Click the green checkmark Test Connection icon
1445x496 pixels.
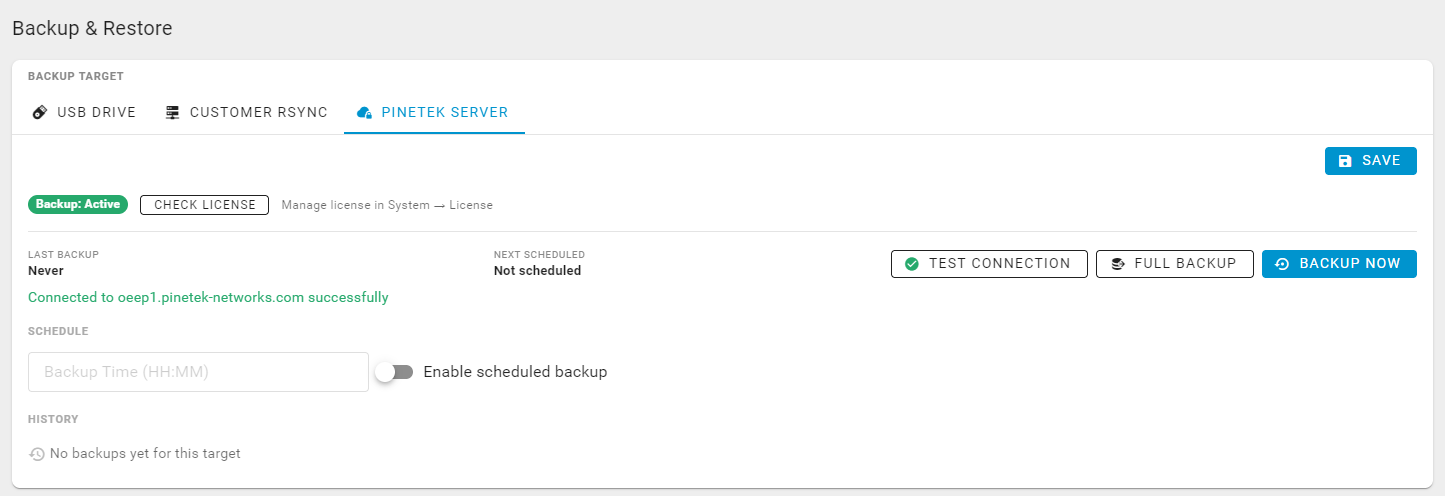click(912, 264)
